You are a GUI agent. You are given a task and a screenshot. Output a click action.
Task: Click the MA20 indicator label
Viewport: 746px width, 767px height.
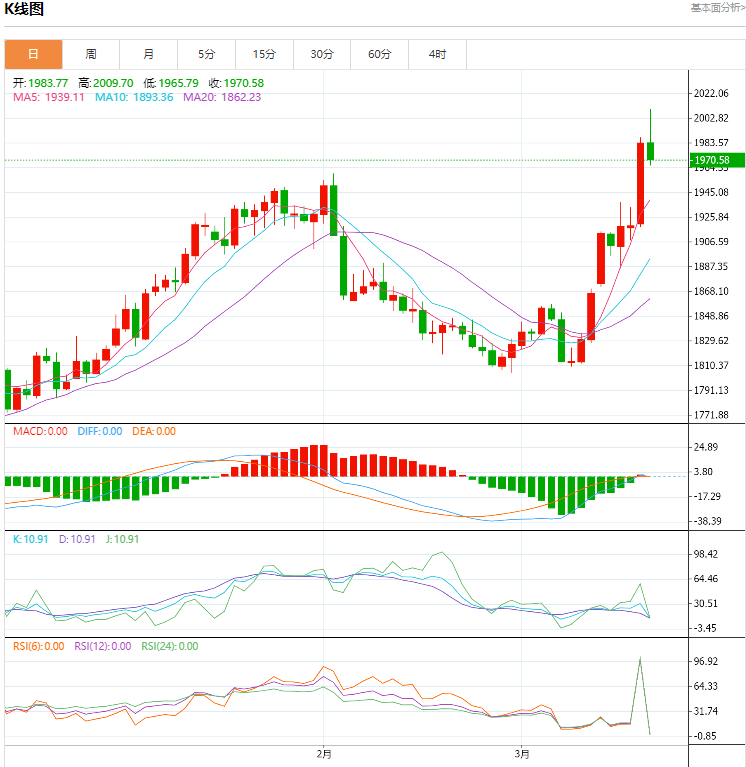point(222,97)
